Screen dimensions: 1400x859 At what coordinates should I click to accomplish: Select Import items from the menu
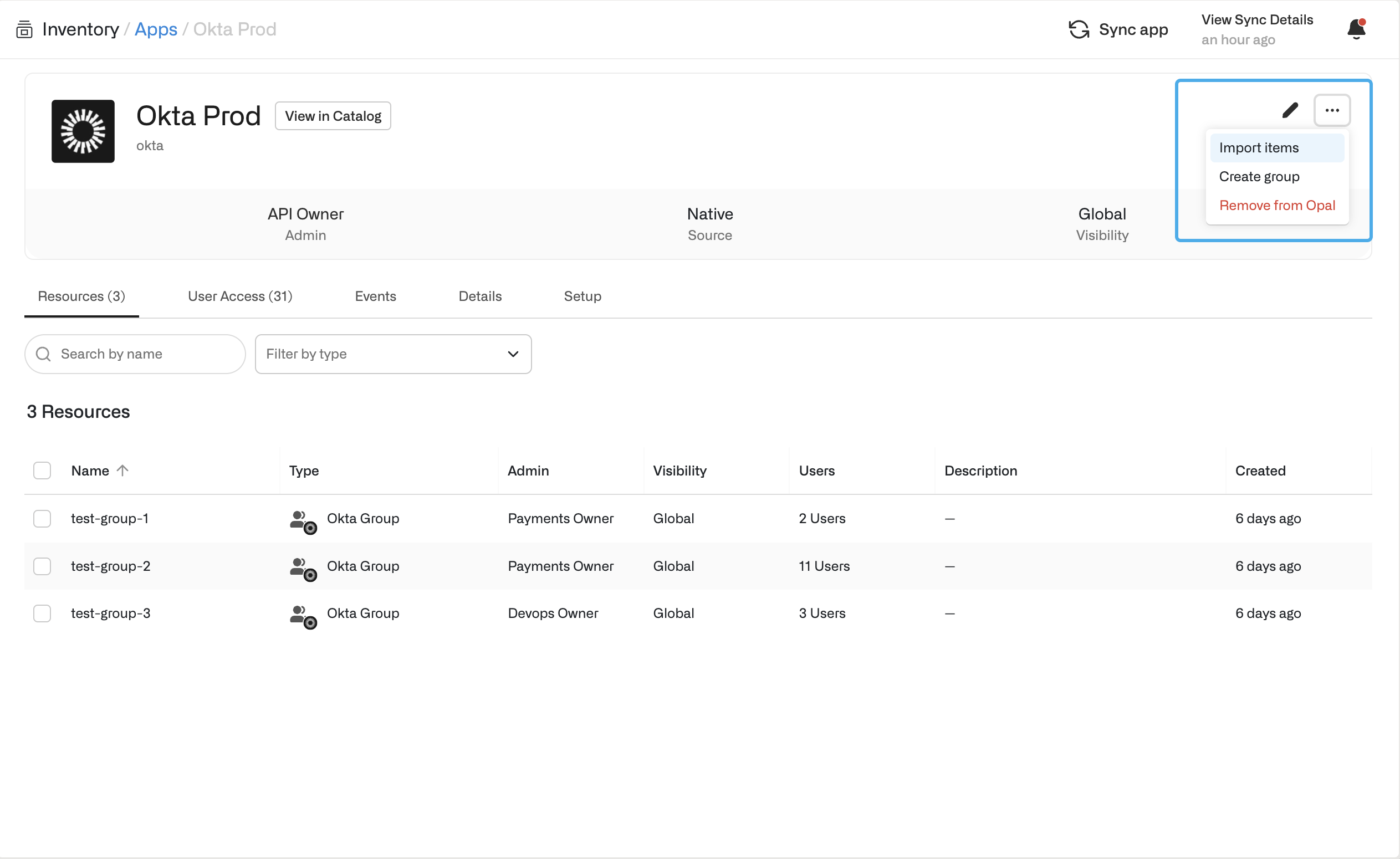pyautogui.click(x=1259, y=148)
